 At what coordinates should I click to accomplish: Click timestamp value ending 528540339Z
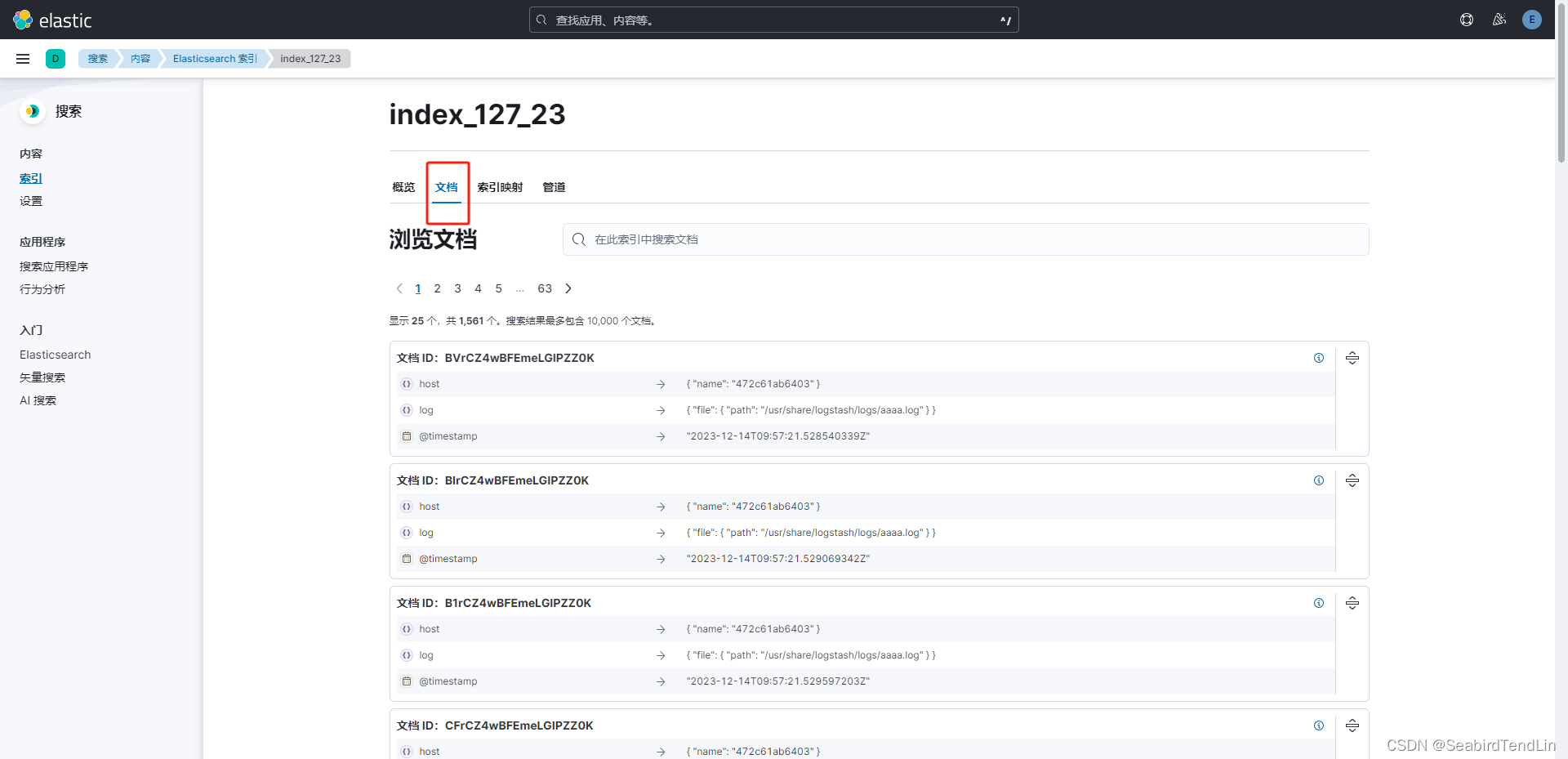click(x=778, y=436)
